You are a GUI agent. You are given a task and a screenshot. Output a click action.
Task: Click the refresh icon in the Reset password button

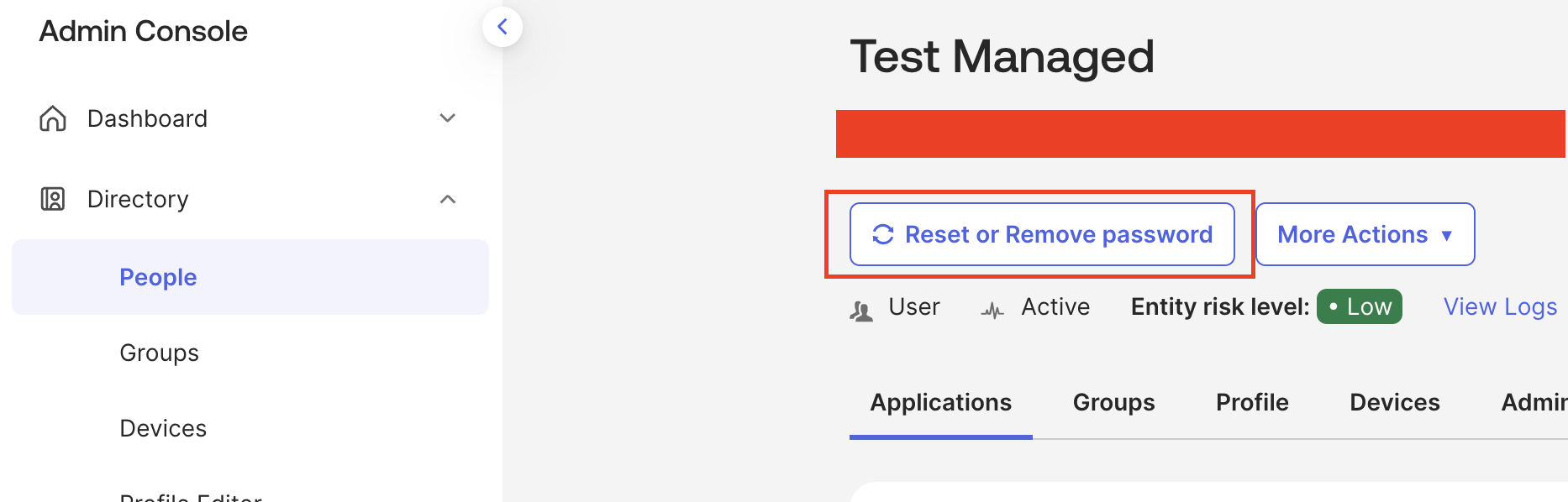882,234
